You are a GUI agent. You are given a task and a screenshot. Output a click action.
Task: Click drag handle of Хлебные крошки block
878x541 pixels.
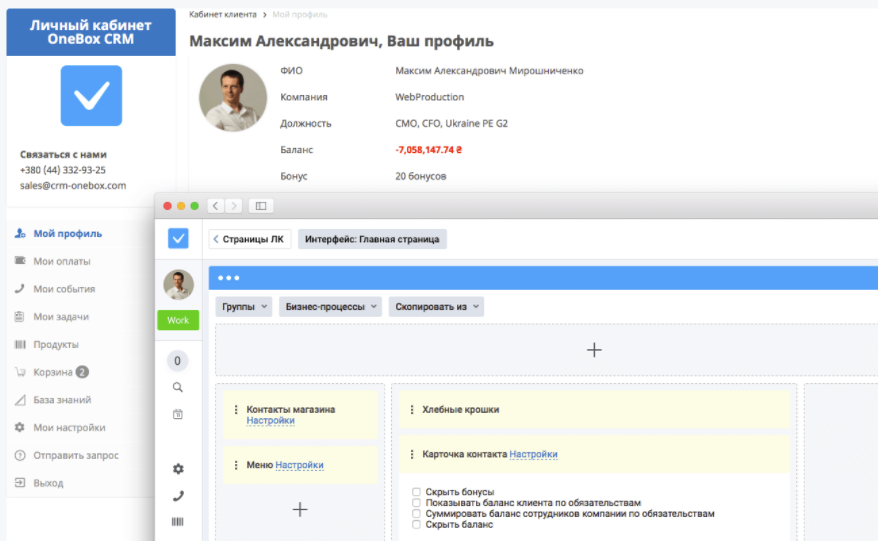[x=412, y=410]
